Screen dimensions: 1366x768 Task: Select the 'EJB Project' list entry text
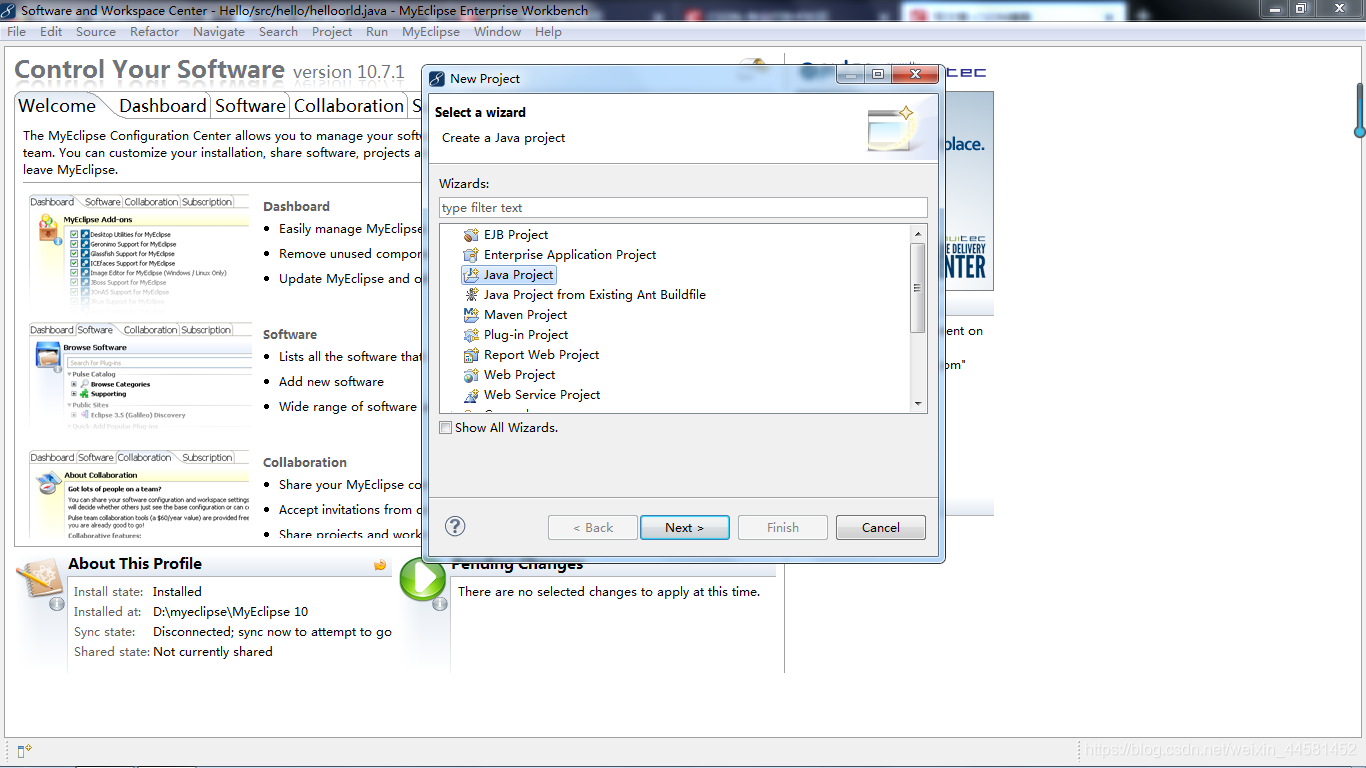[x=516, y=235]
